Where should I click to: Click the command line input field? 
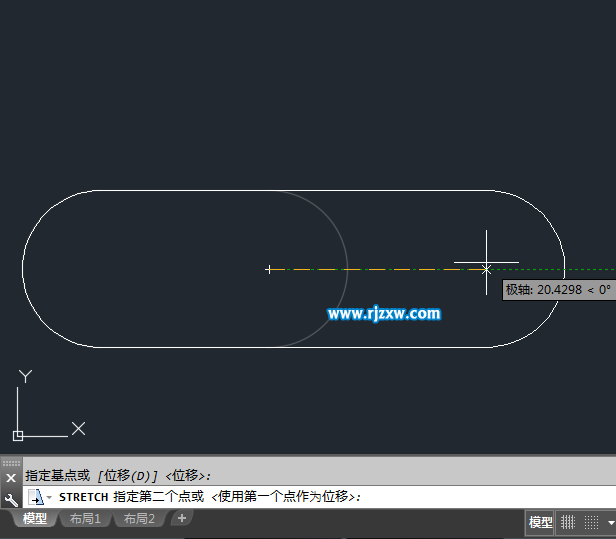click(x=319, y=497)
